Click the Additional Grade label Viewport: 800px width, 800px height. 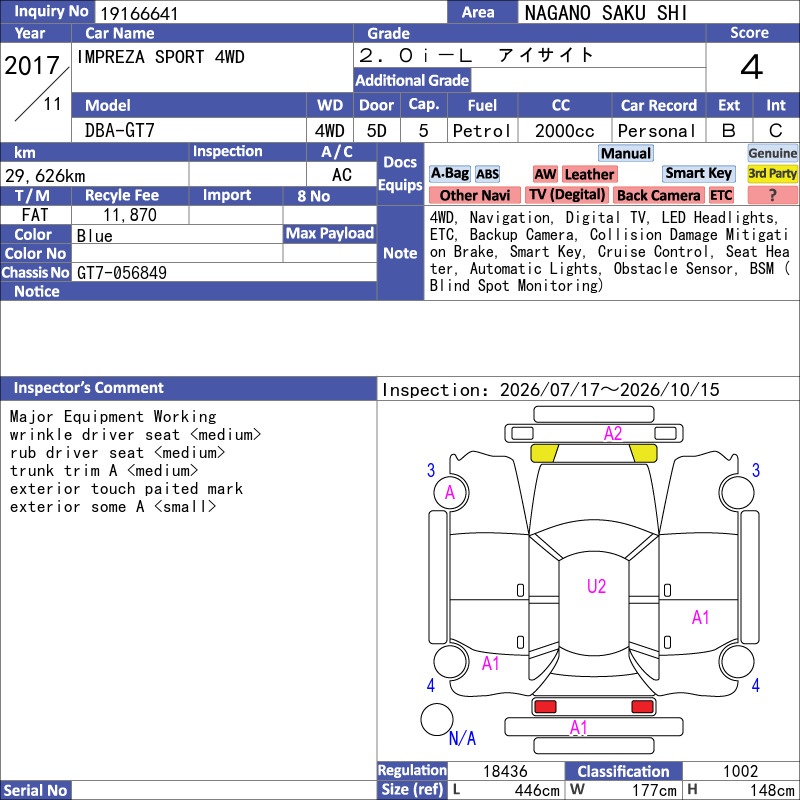(x=412, y=80)
